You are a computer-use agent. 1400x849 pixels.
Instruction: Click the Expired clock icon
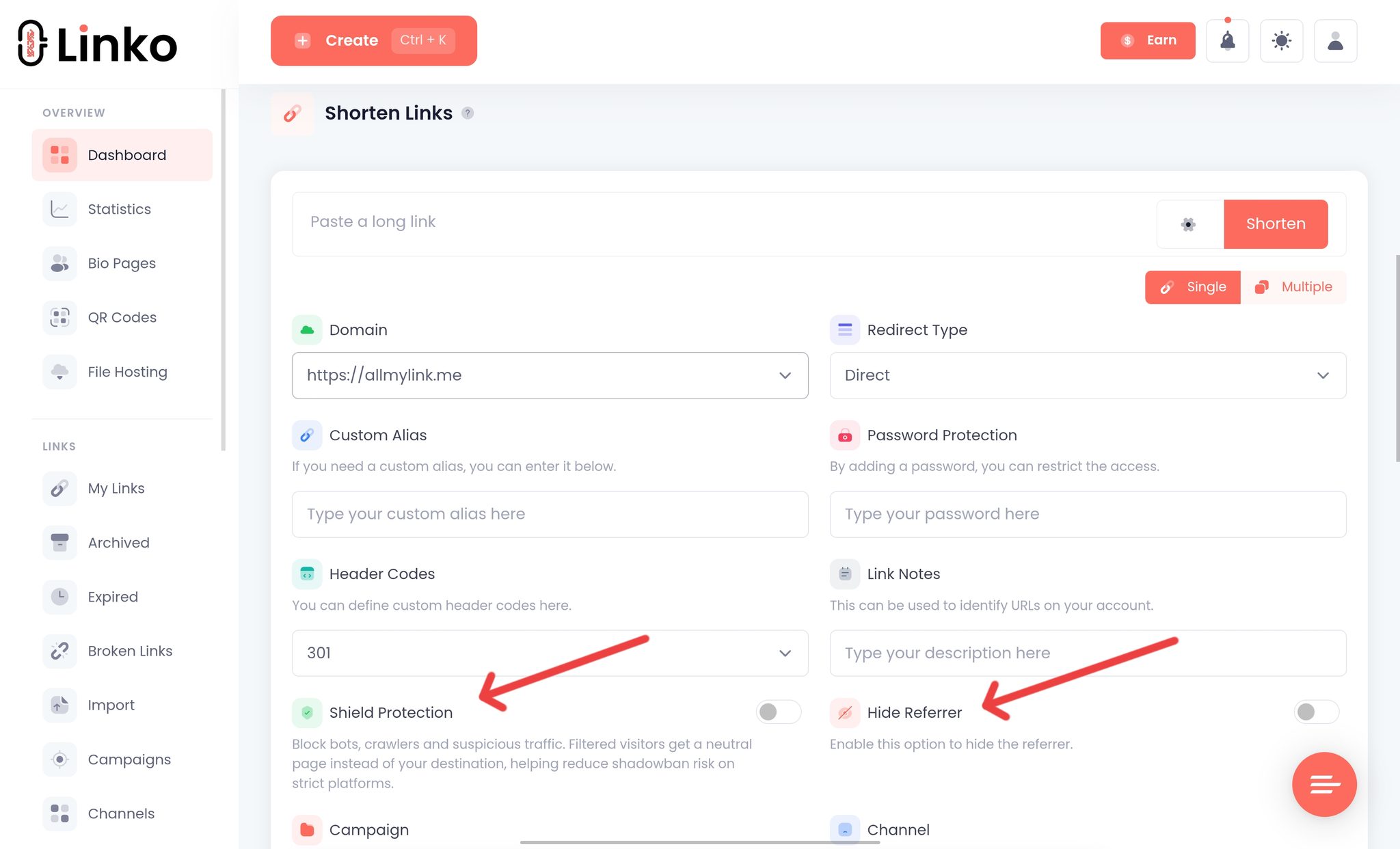coord(59,597)
